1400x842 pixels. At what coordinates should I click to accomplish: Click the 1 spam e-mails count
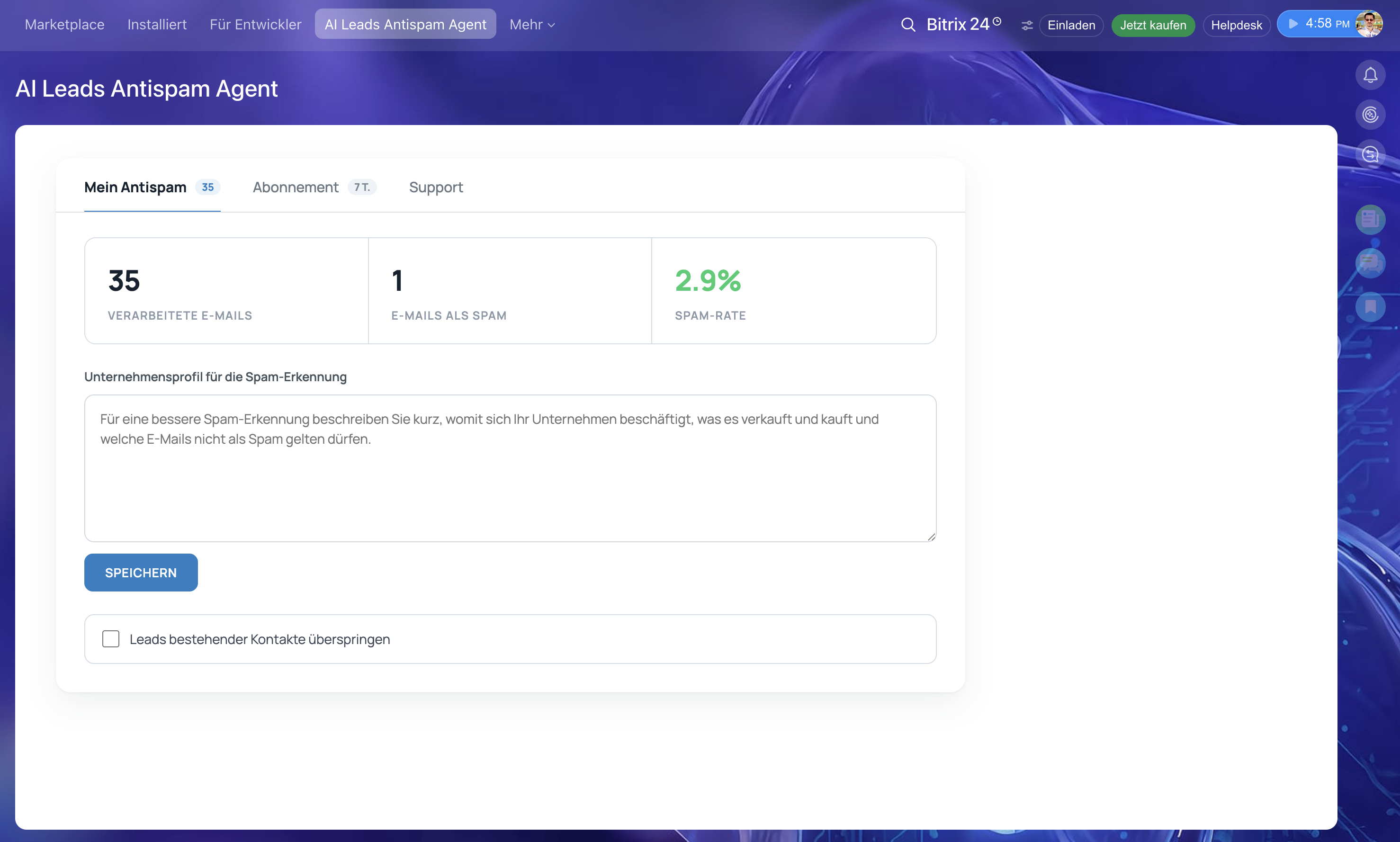(x=397, y=280)
